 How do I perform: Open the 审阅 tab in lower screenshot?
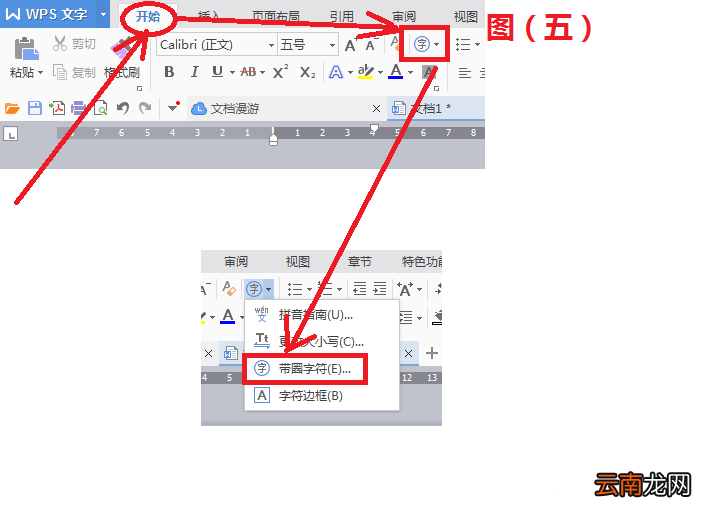click(x=236, y=262)
